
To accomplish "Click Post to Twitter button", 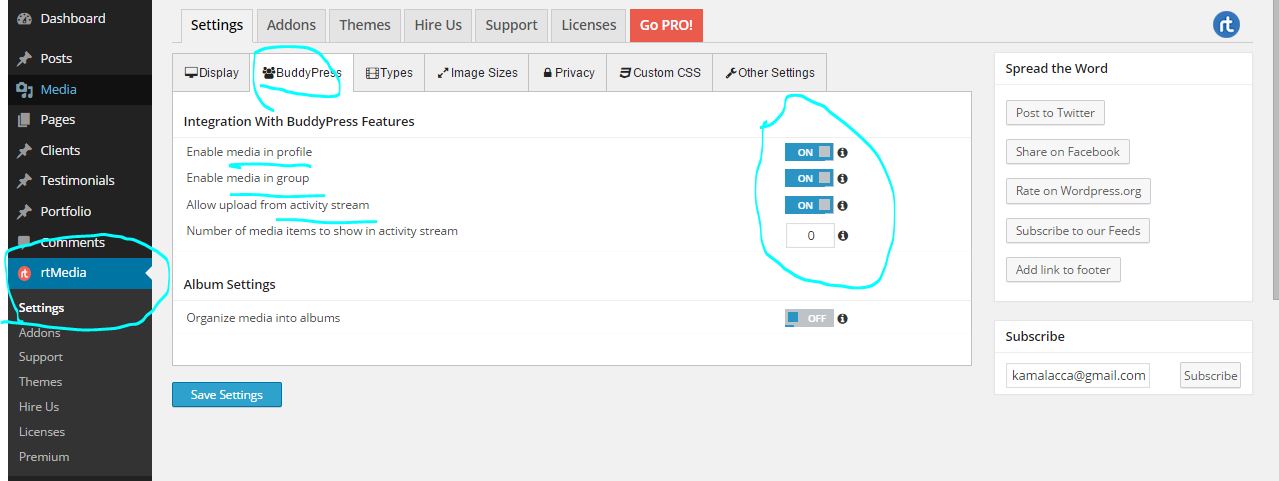I will [x=1054, y=113].
